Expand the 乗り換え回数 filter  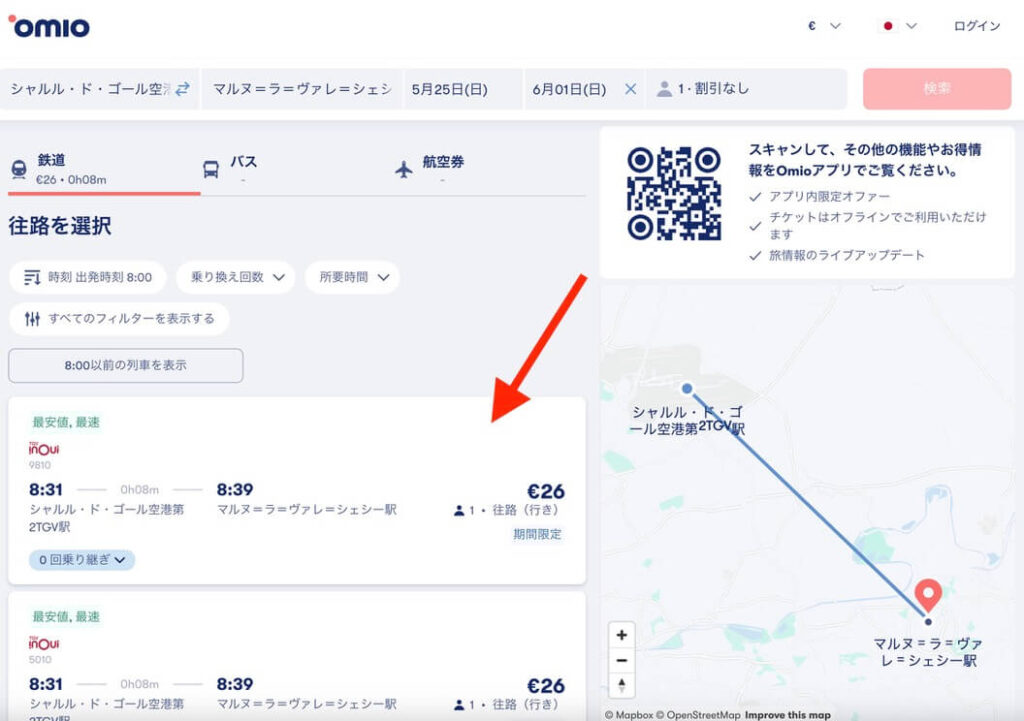click(x=236, y=277)
